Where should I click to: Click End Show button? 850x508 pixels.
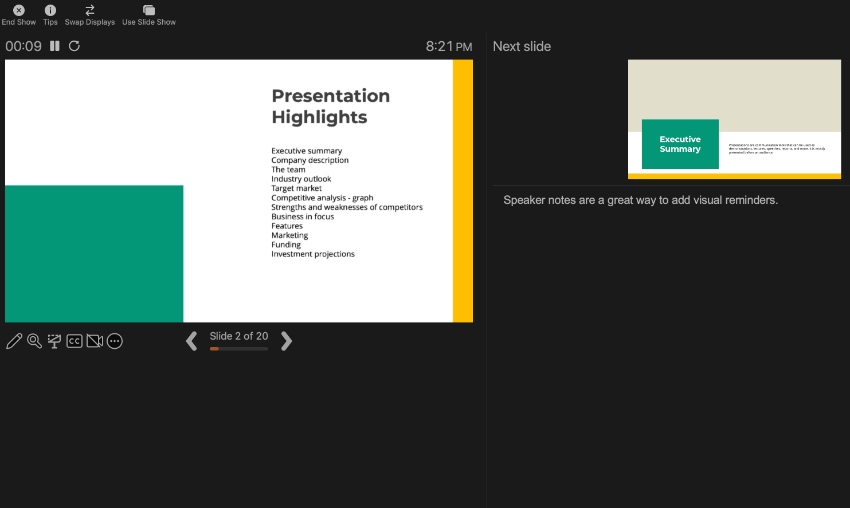[18, 15]
